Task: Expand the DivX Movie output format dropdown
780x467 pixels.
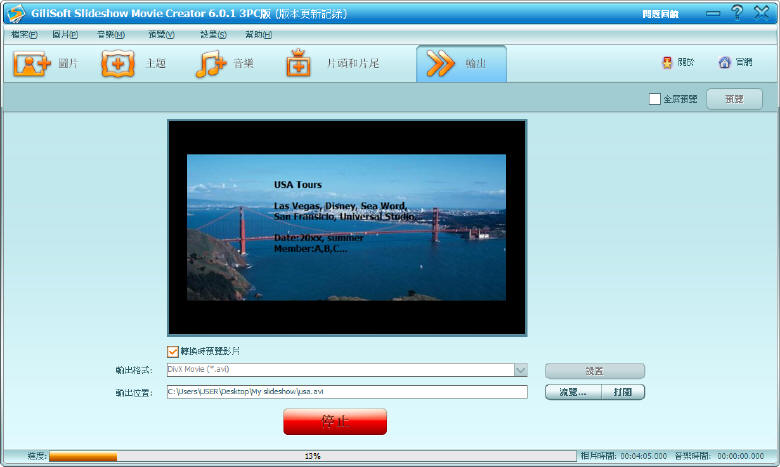Action: coord(520,370)
